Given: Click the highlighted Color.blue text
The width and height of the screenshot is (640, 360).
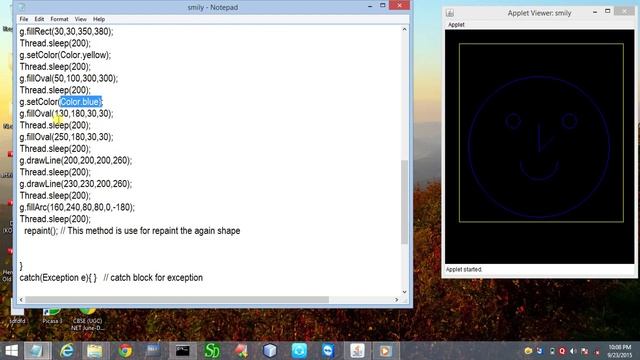Looking at the screenshot, I should click(80, 102).
